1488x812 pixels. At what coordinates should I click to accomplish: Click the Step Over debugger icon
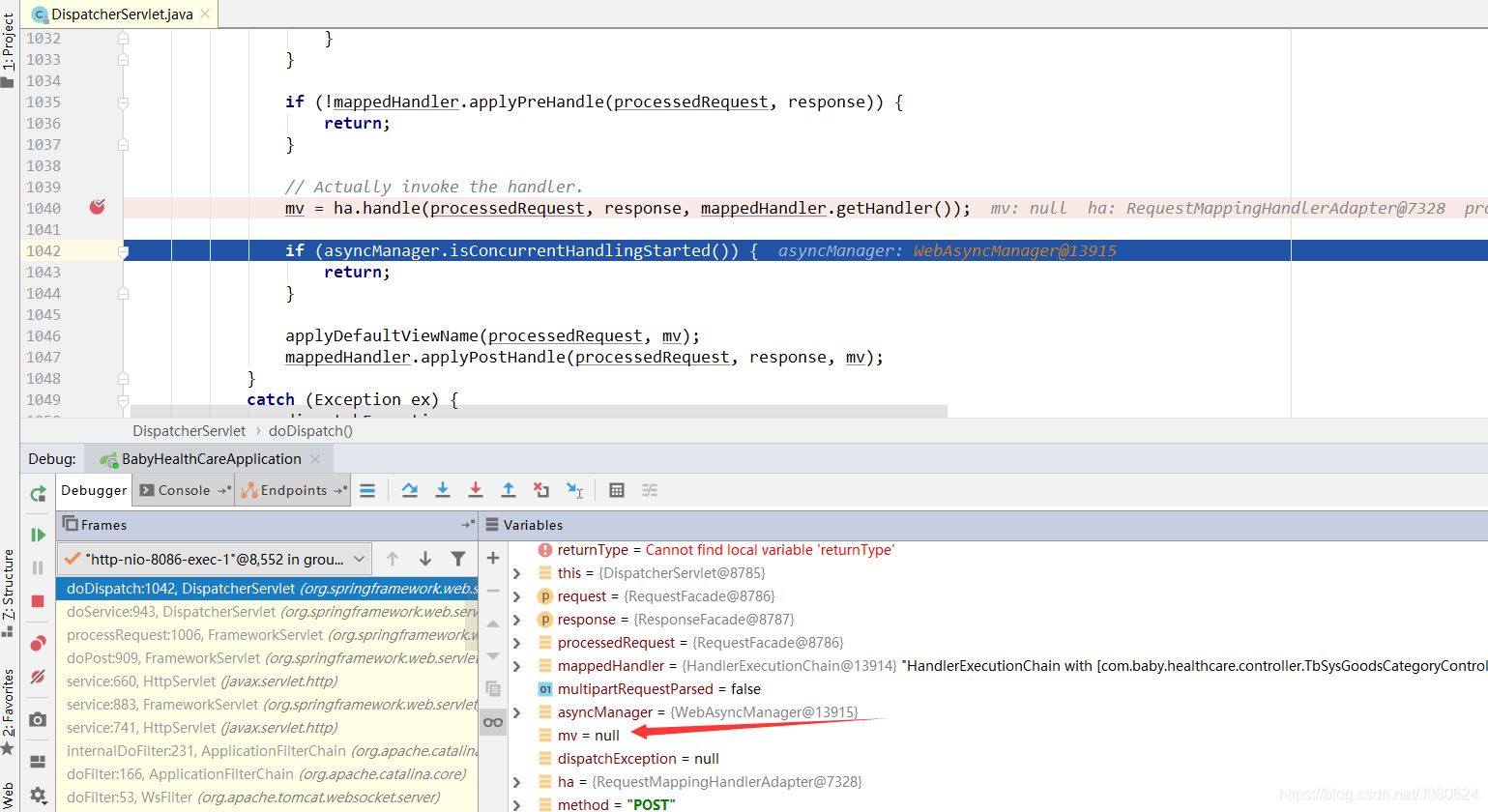tap(410, 490)
